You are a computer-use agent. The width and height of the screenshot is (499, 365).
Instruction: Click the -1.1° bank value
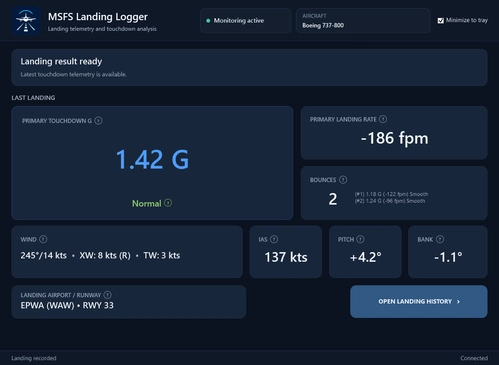tap(448, 257)
